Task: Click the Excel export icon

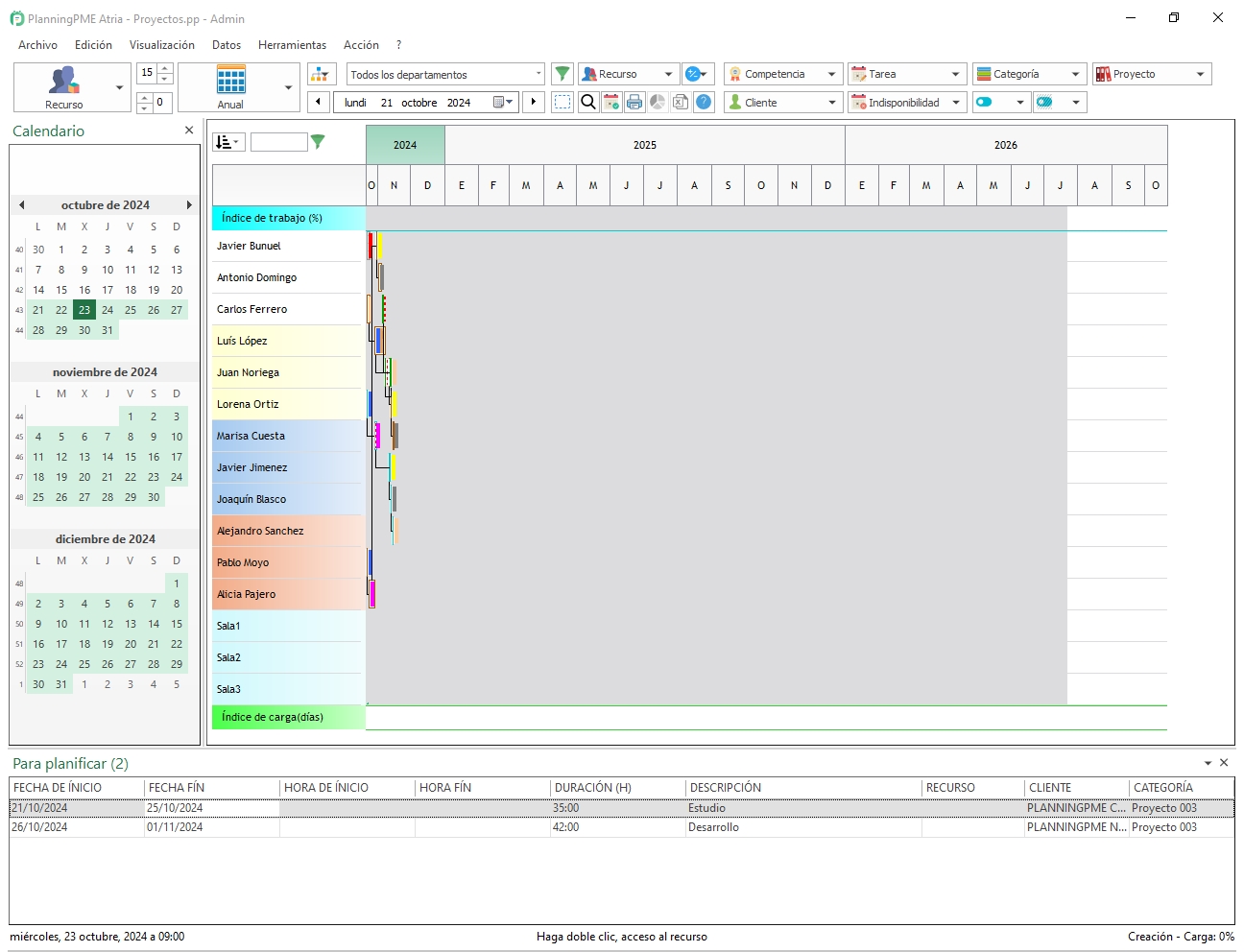Action: click(x=681, y=102)
